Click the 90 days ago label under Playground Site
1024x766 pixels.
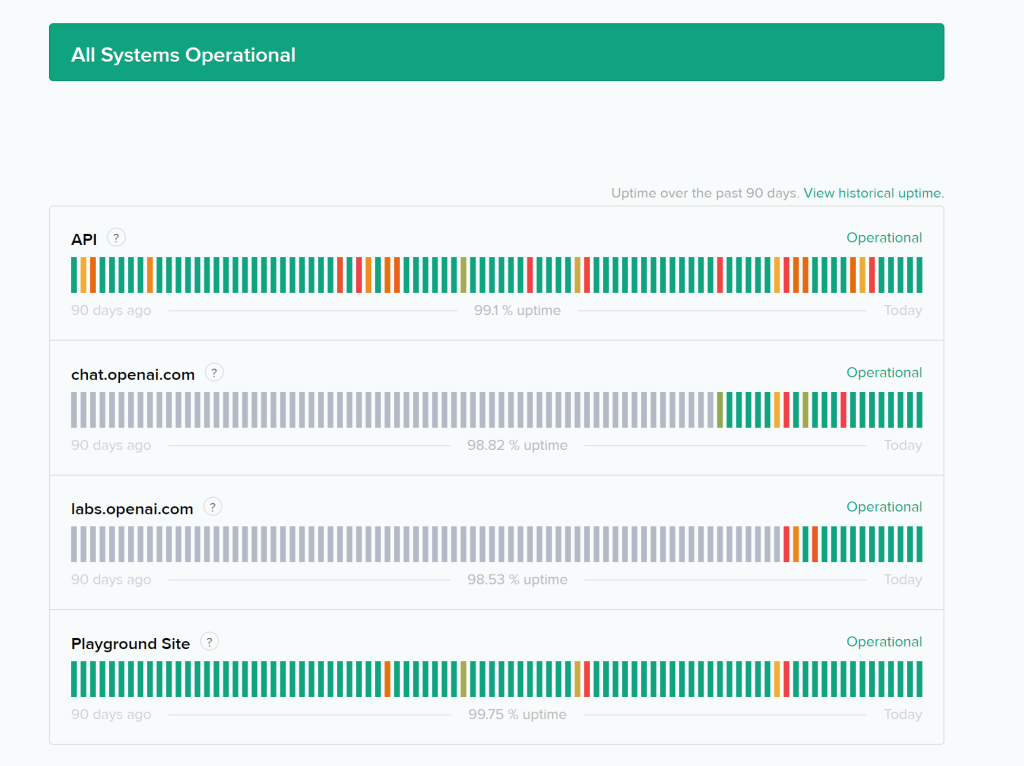[x=110, y=714]
